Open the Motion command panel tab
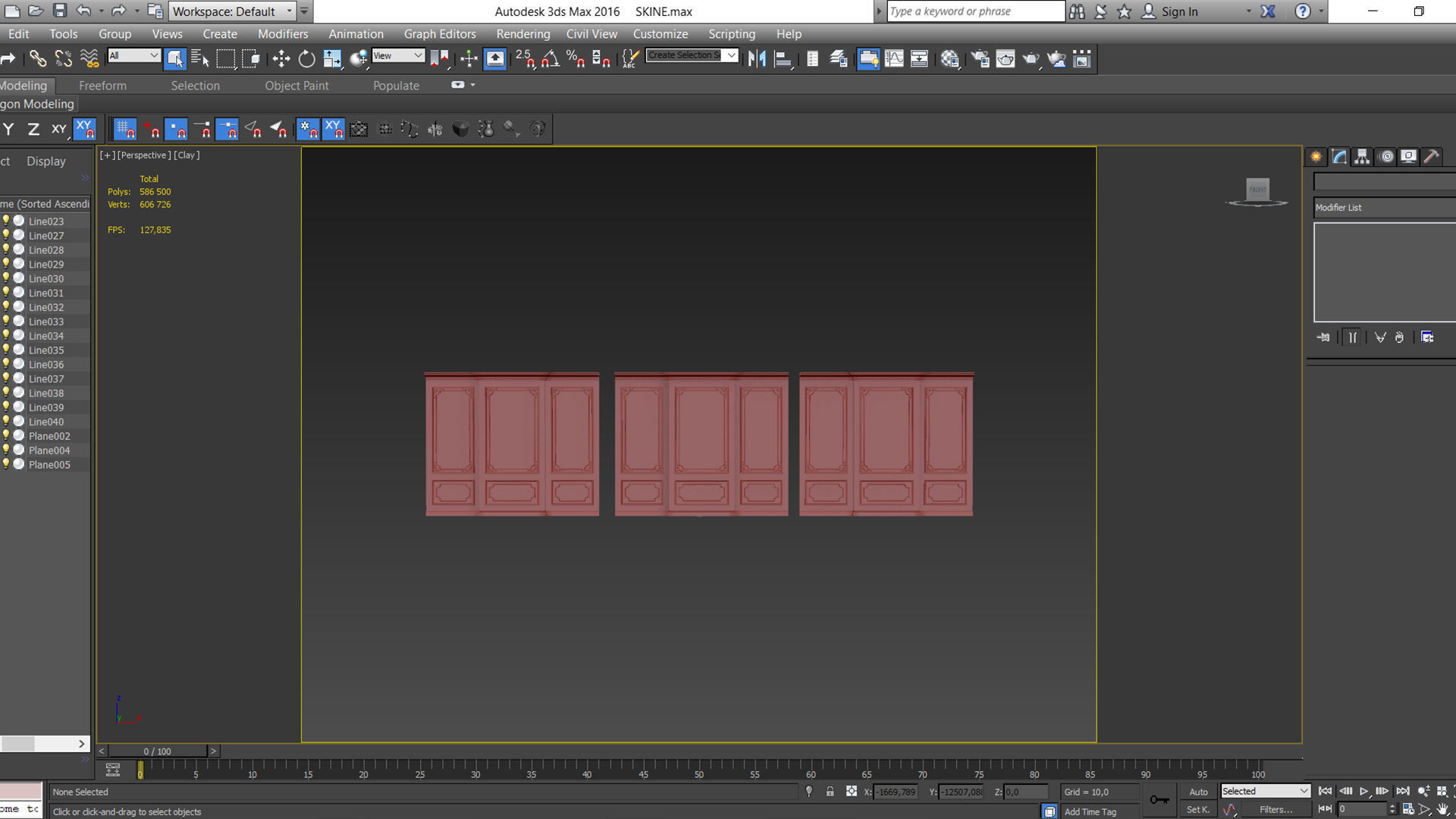Screen dimensions: 1456x819 [1386, 156]
